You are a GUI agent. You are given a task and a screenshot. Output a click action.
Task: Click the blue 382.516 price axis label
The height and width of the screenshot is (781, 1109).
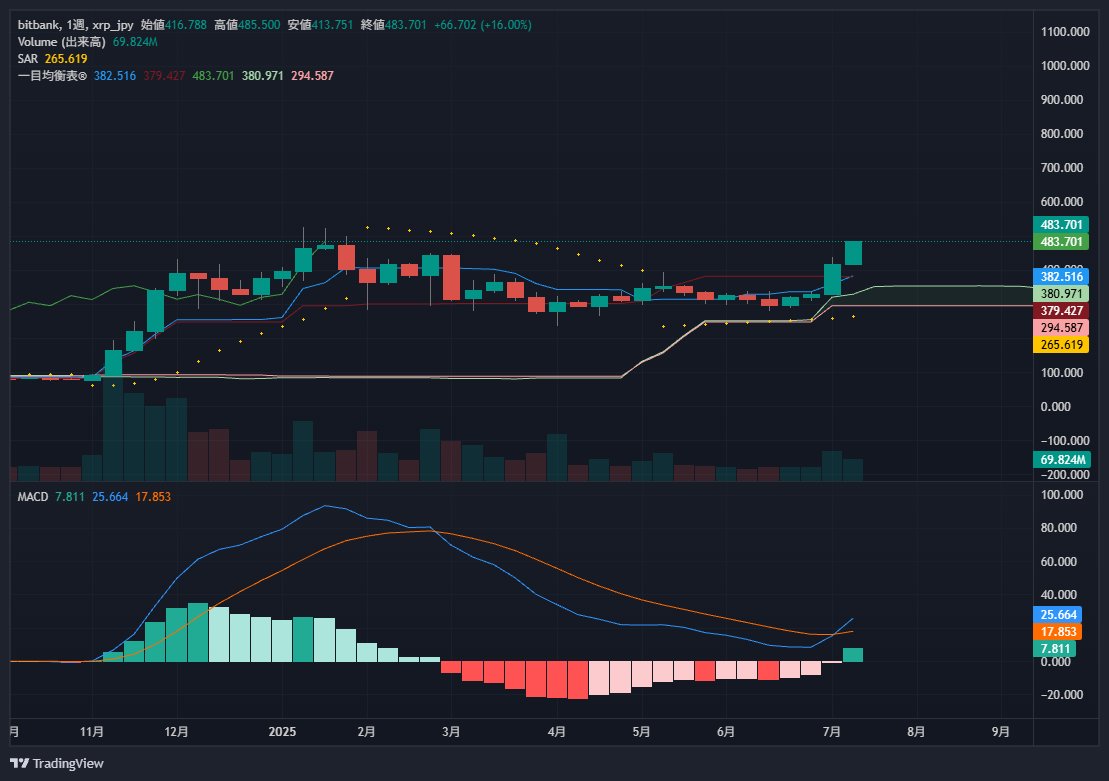pyautogui.click(x=1061, y=277)
